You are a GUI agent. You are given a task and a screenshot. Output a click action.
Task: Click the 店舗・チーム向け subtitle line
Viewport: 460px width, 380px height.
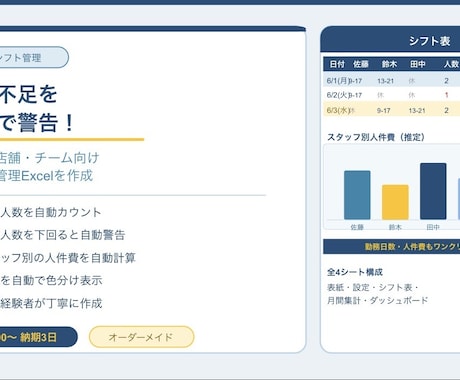[49, 158]
